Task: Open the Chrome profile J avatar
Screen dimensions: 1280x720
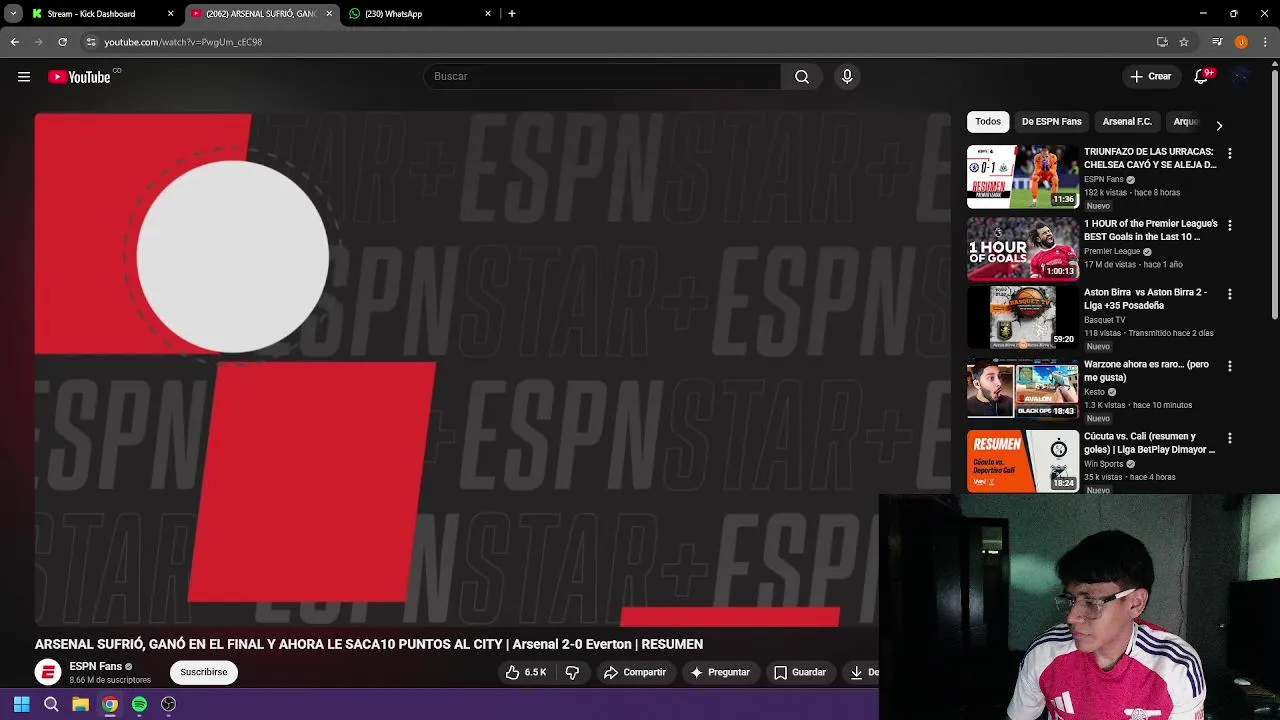Action: 1241,42
